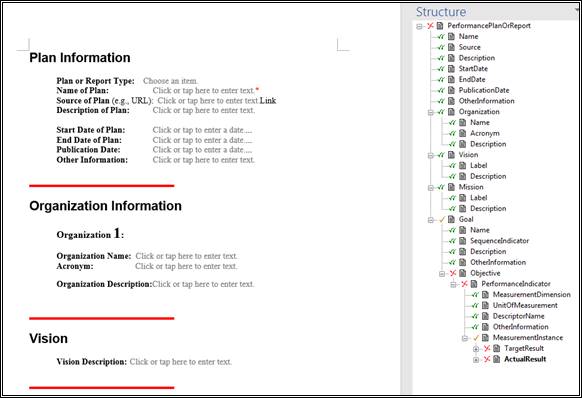The height and width of the screenshot is (398, 582).
Task: Click the Organization Name text field
Action: pos(186,256)
